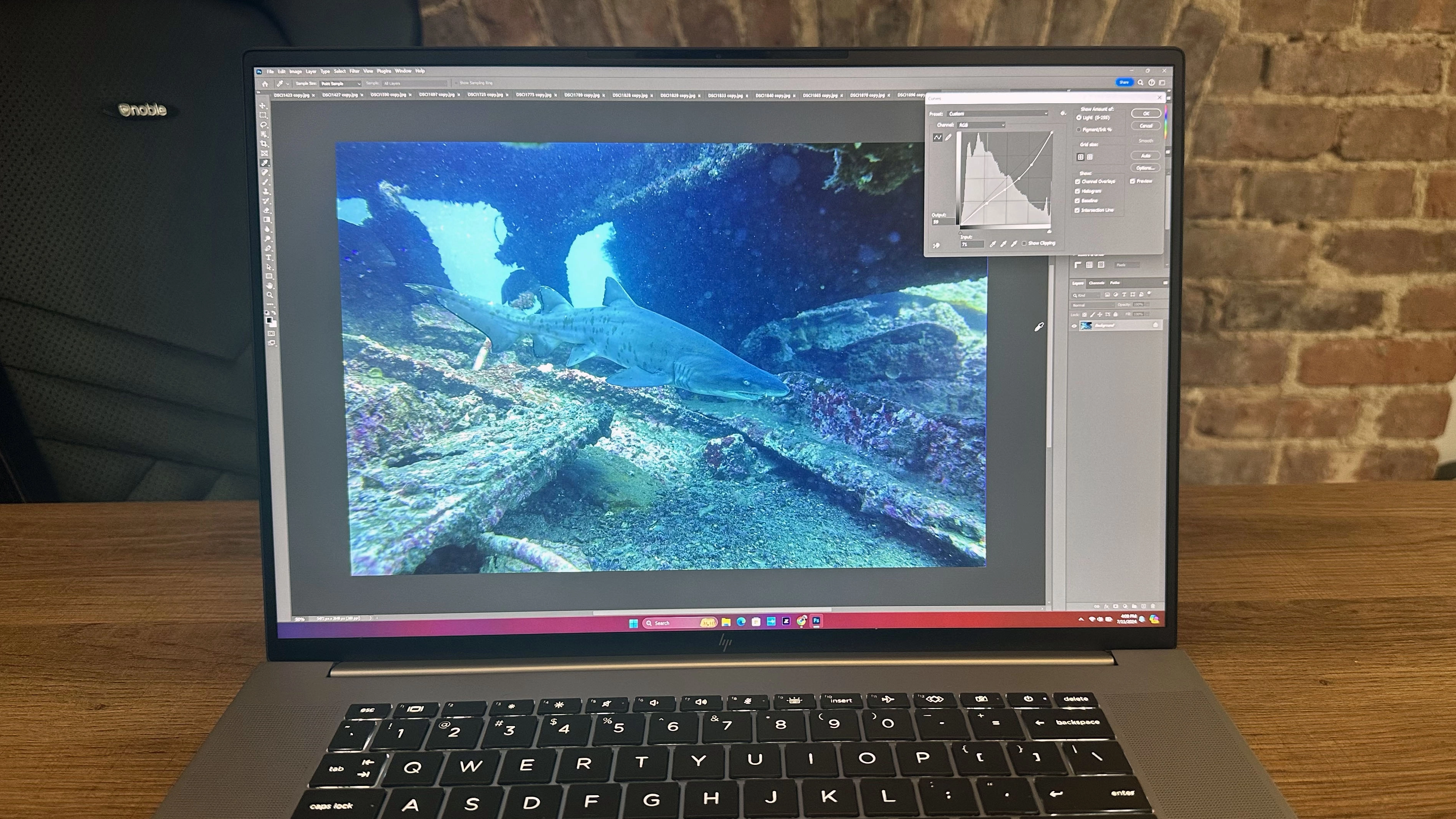Enable the Show Clipping checkbox
Viewport: 1456px width, 819px height.
pyautogui.click(x=1024, y=244)
